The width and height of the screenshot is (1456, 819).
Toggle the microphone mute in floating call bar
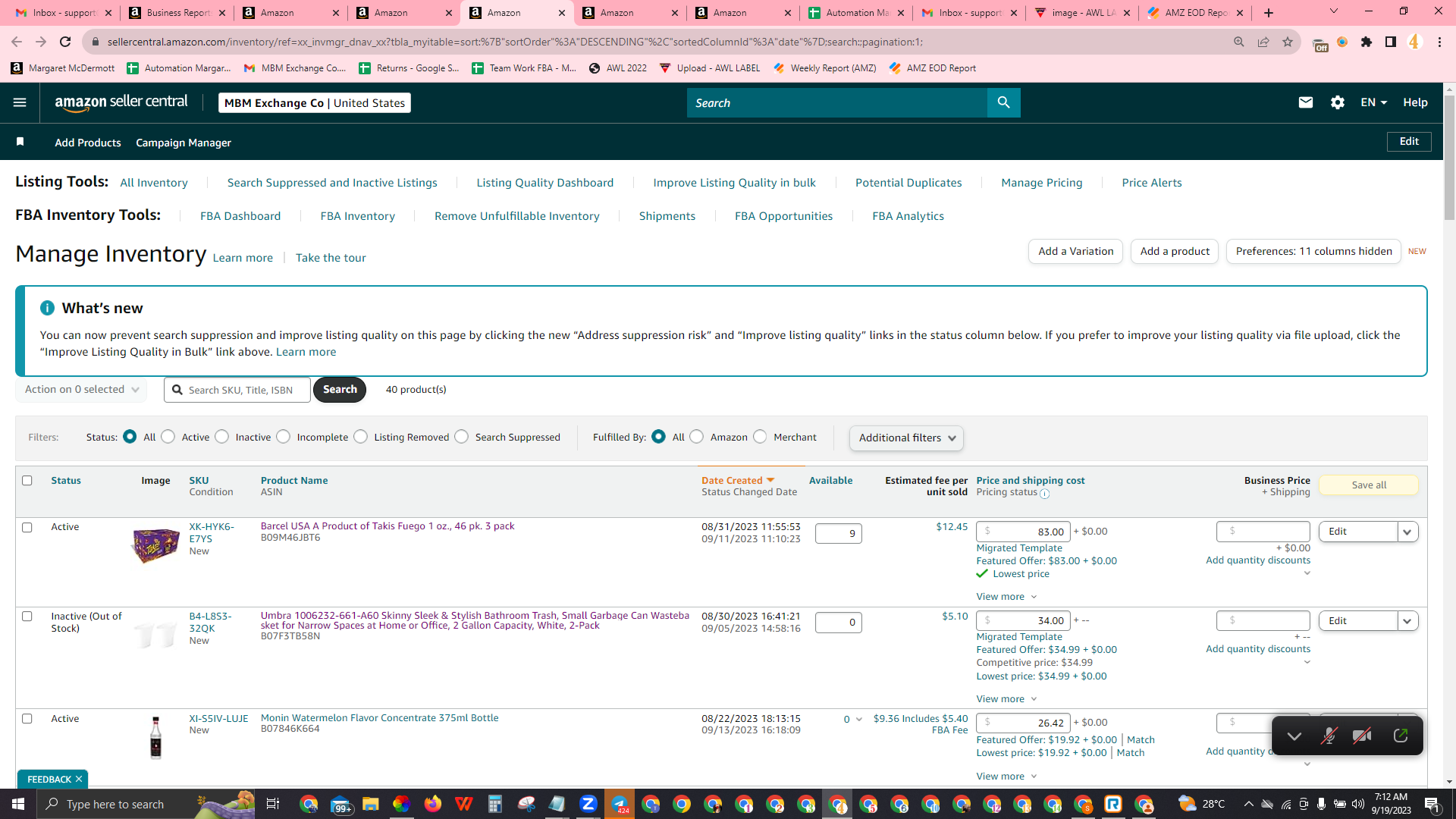tap(1328, 736)
